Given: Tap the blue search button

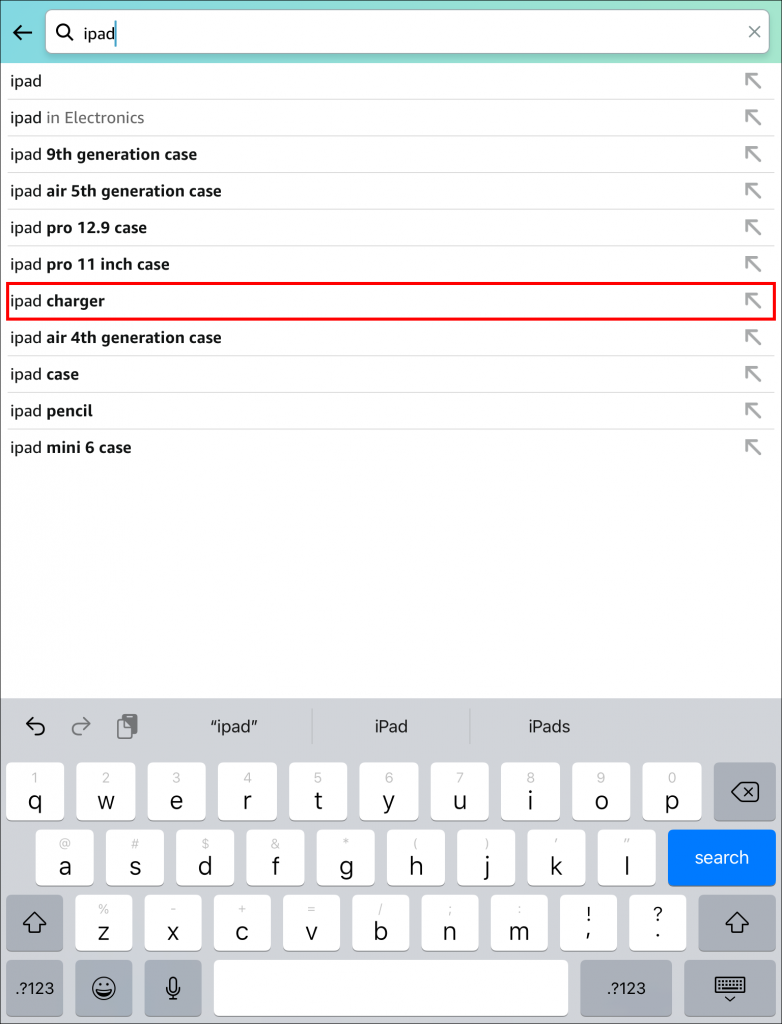Looking at the screenshot, I should coord(721,857).
